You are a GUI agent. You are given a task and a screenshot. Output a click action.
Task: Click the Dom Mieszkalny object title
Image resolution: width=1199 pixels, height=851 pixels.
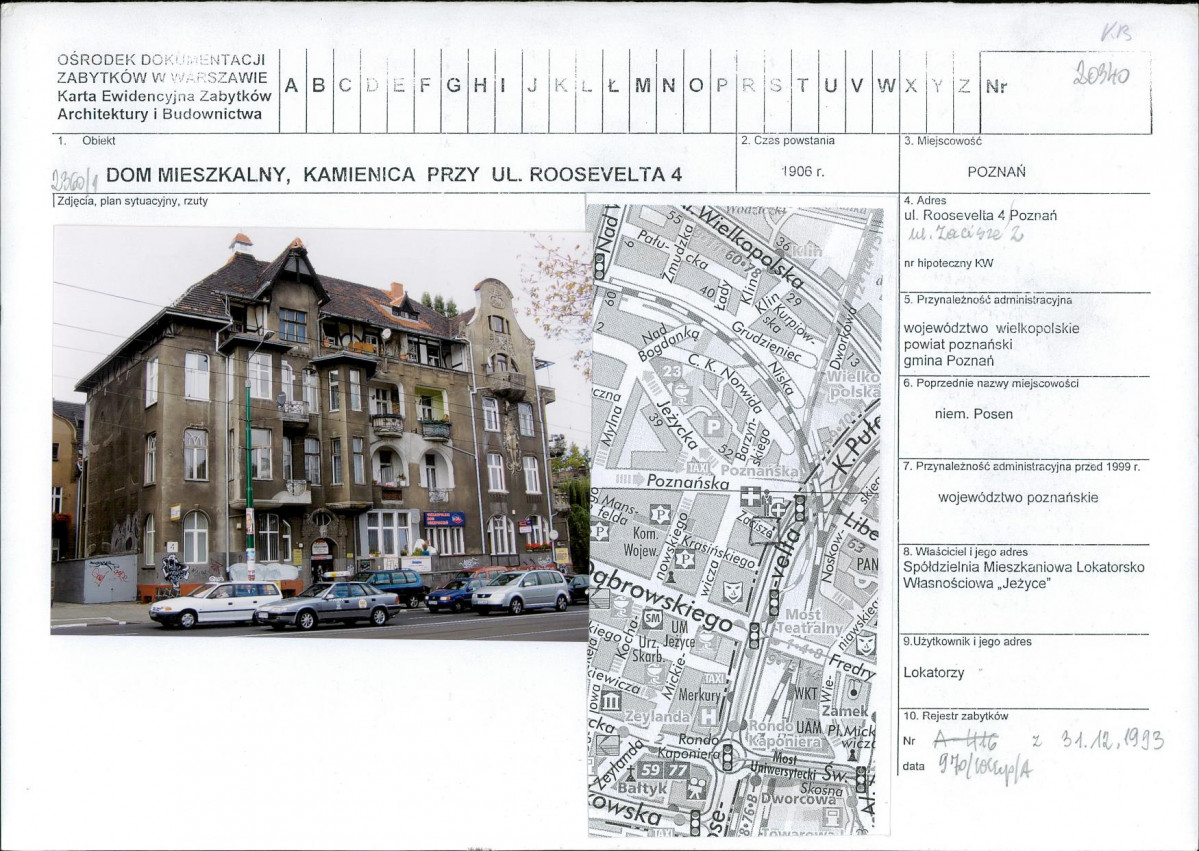click(393, 174)
